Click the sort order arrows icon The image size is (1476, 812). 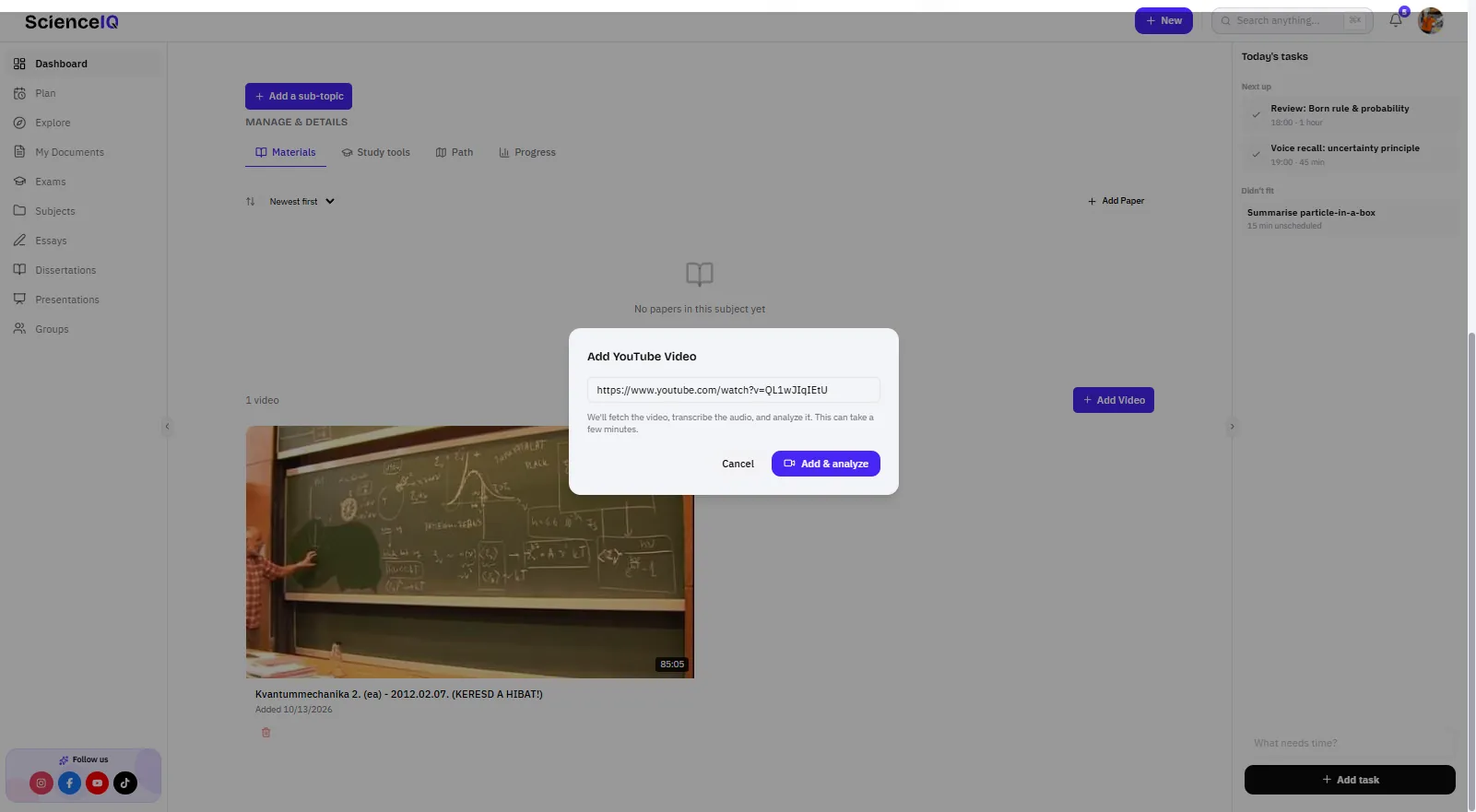tap(251, 201)
